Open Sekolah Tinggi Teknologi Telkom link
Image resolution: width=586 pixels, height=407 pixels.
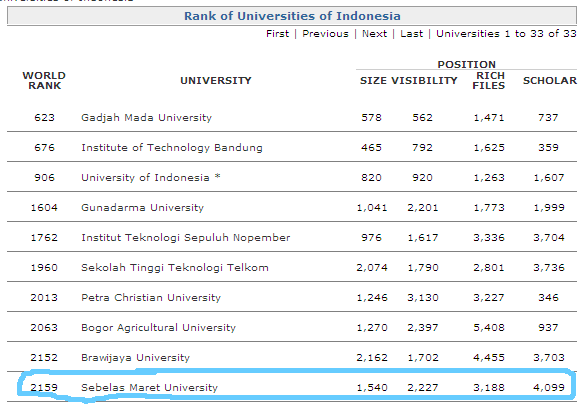tap(175, 268)
